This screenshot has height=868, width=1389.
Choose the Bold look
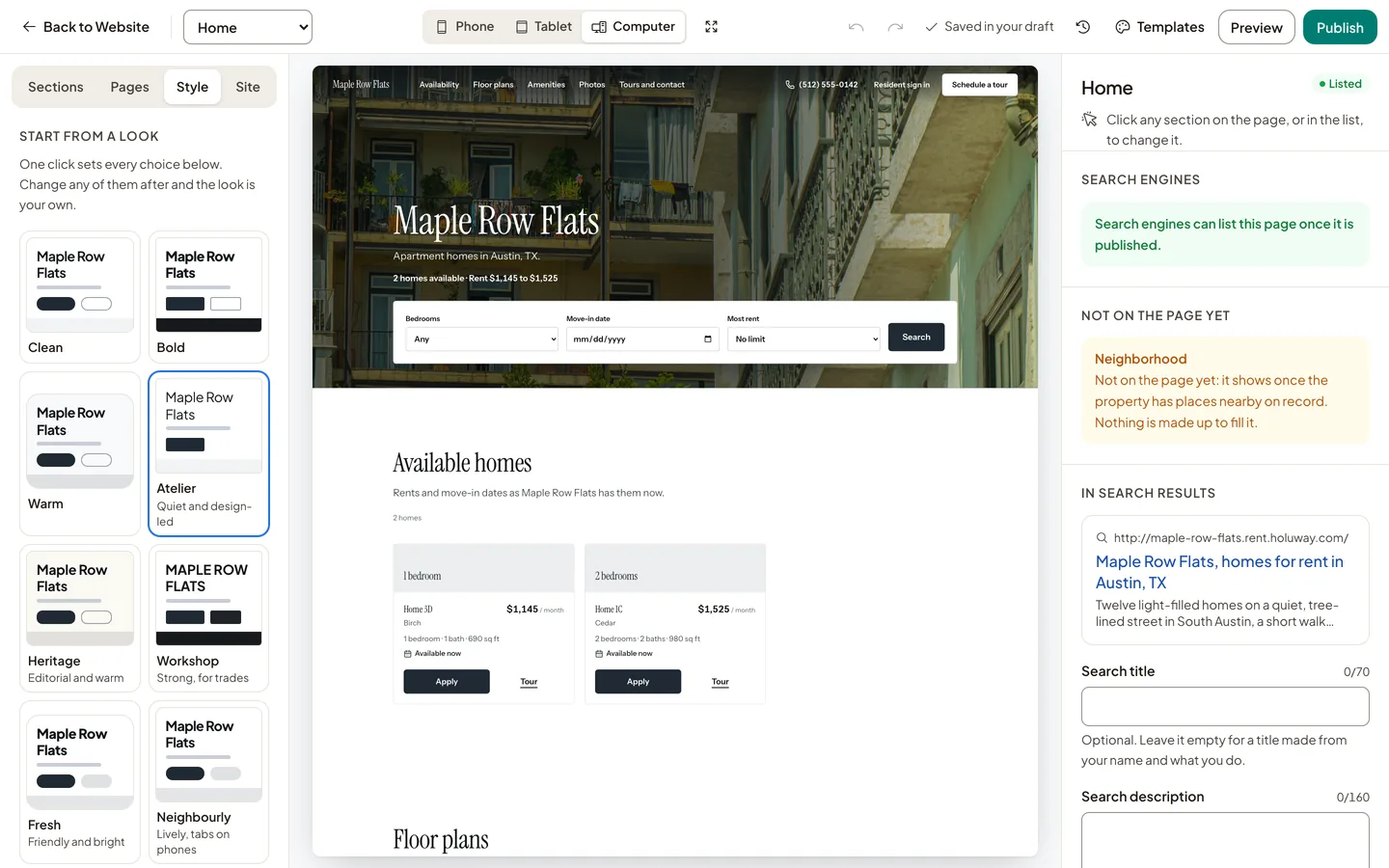[x=208, y=297]
